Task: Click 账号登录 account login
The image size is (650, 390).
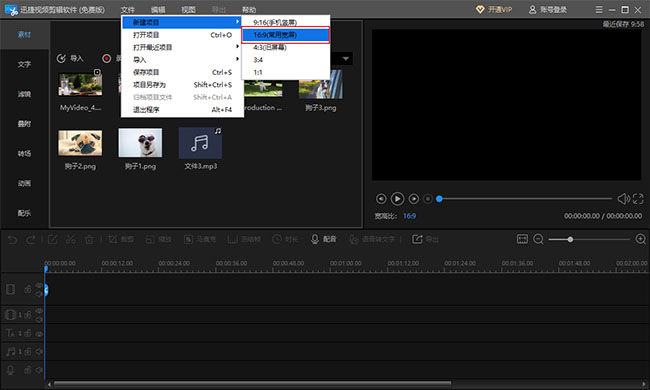Action: (x=547, y=10)
